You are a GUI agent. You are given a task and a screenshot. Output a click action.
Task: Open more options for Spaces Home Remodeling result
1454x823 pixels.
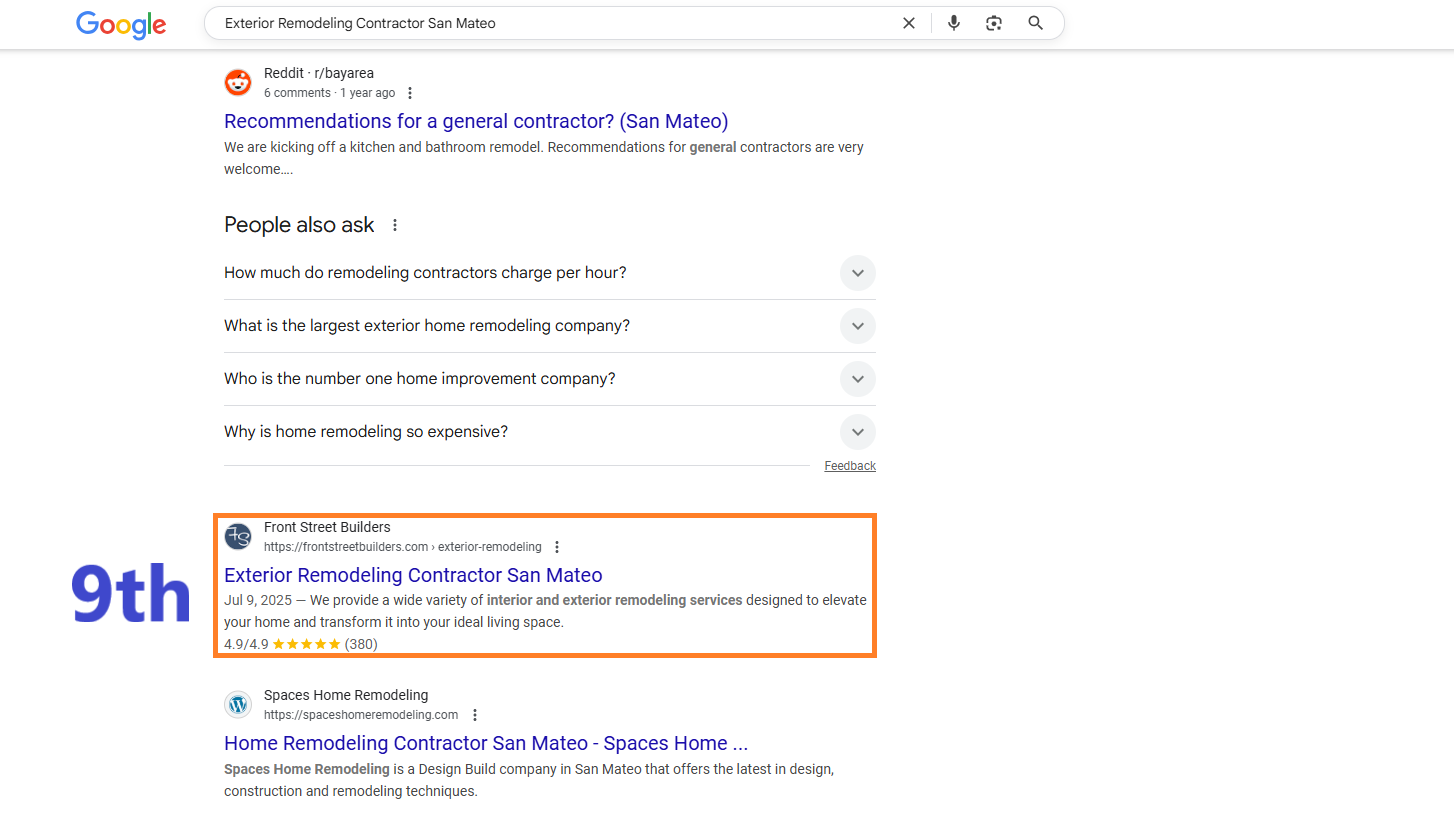point(475,715)
